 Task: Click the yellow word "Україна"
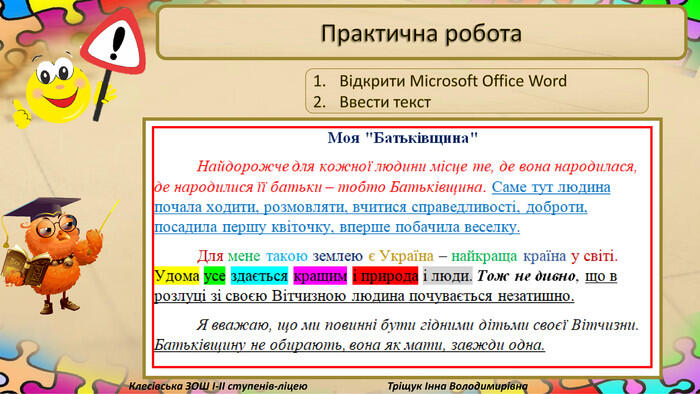407,256
